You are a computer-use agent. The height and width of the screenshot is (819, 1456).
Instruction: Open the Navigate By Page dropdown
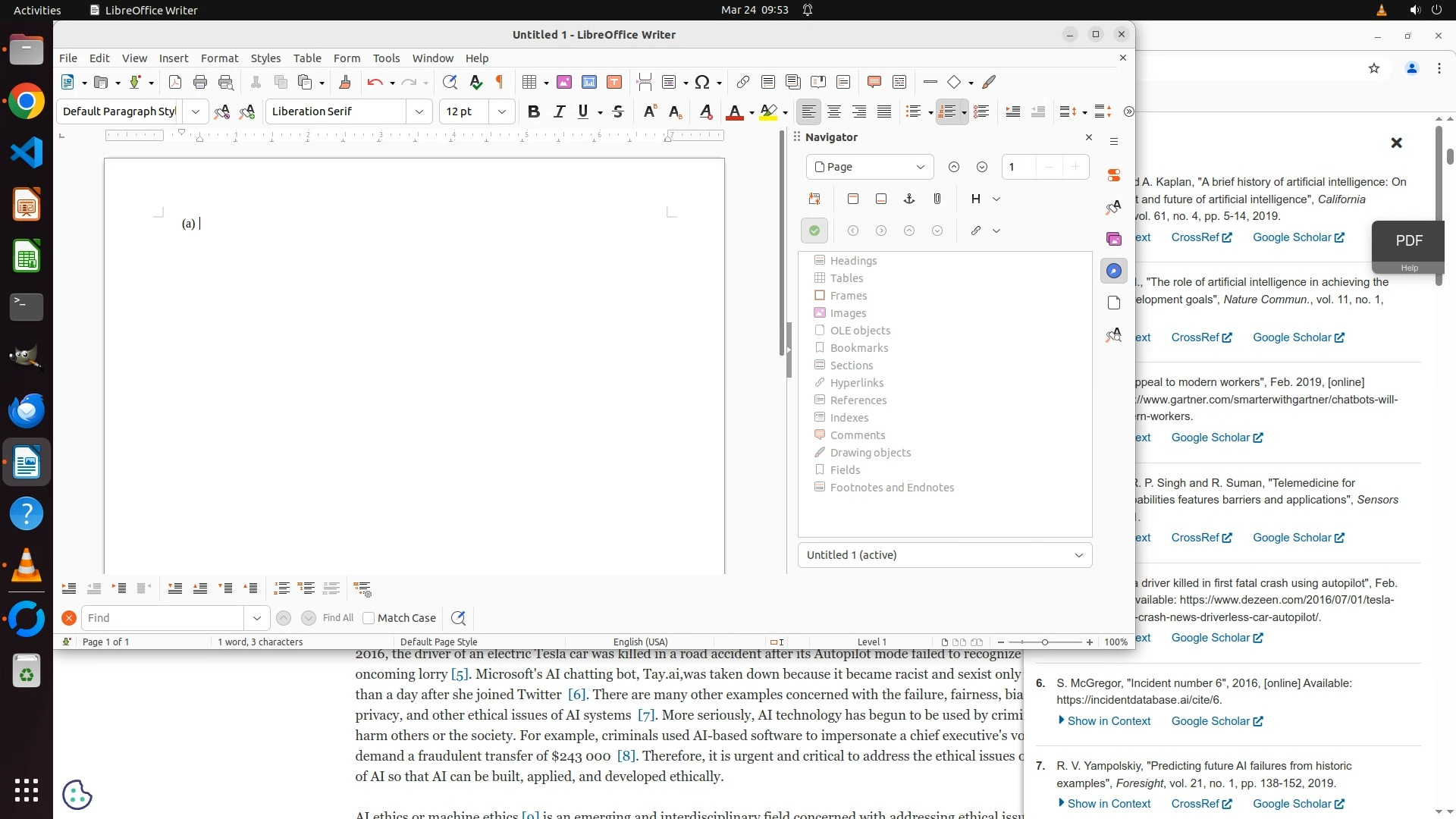(x=869, y=167)
